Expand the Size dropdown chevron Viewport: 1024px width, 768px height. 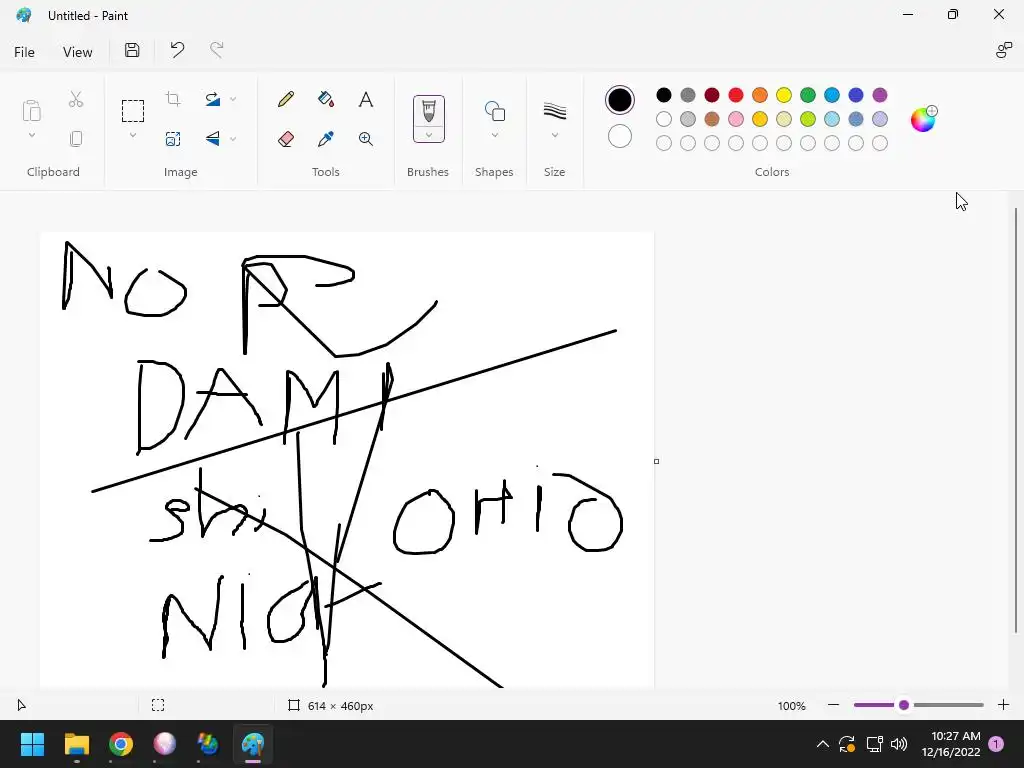tap(554, 135)
